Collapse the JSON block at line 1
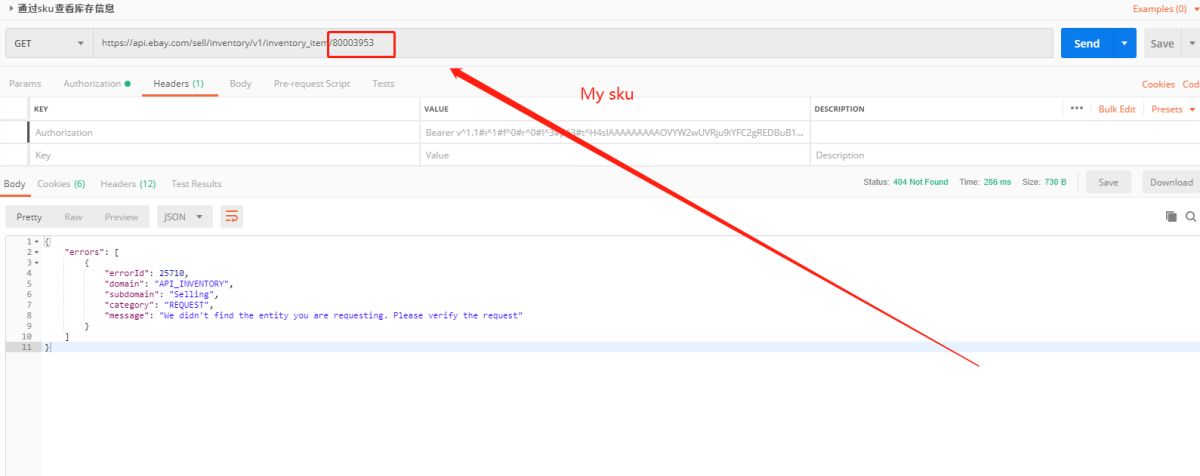Screen dimensions: 1200x476 [37, 242]
